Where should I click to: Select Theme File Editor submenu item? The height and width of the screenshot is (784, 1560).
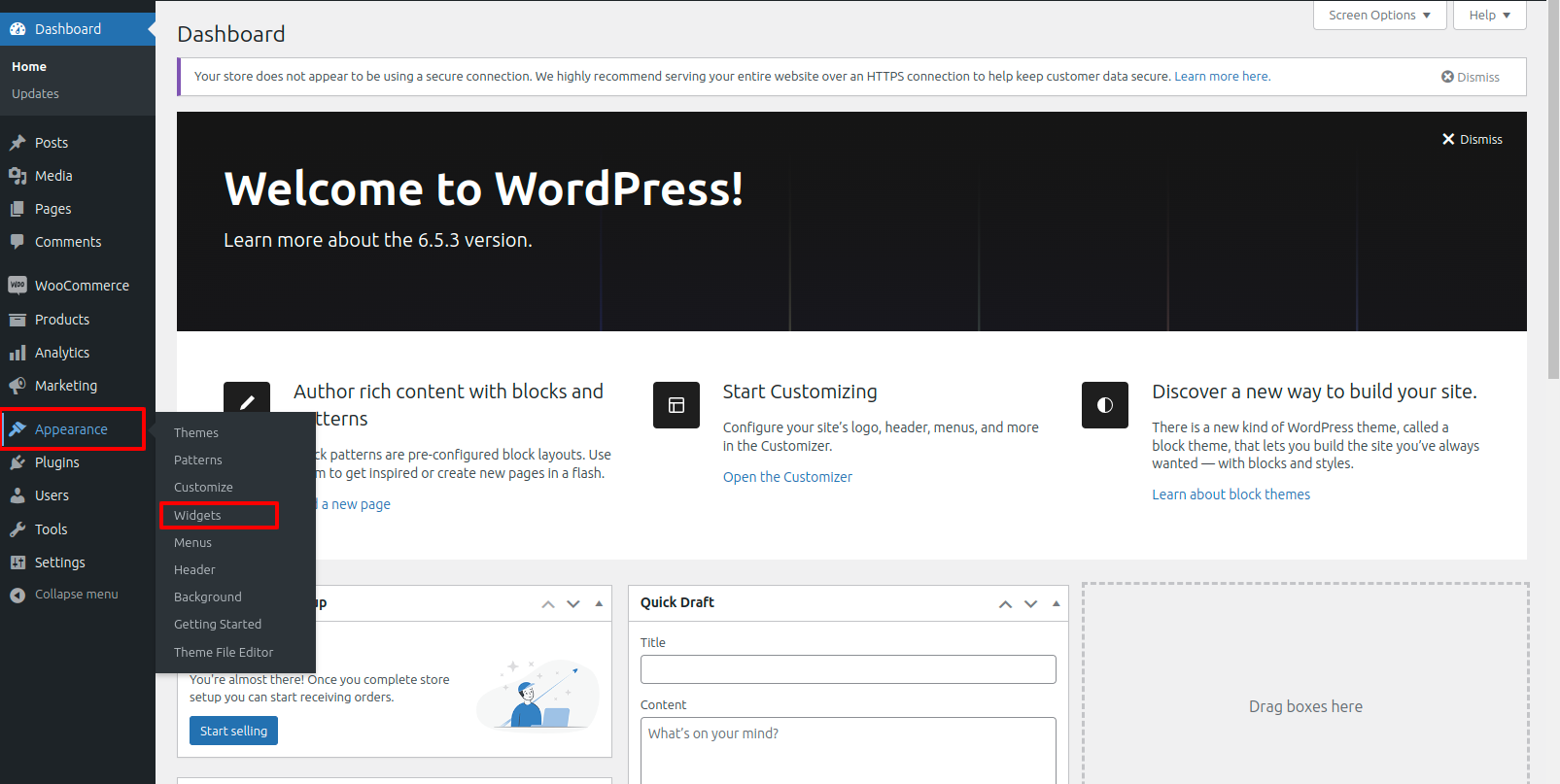click(x=224, y=652)
